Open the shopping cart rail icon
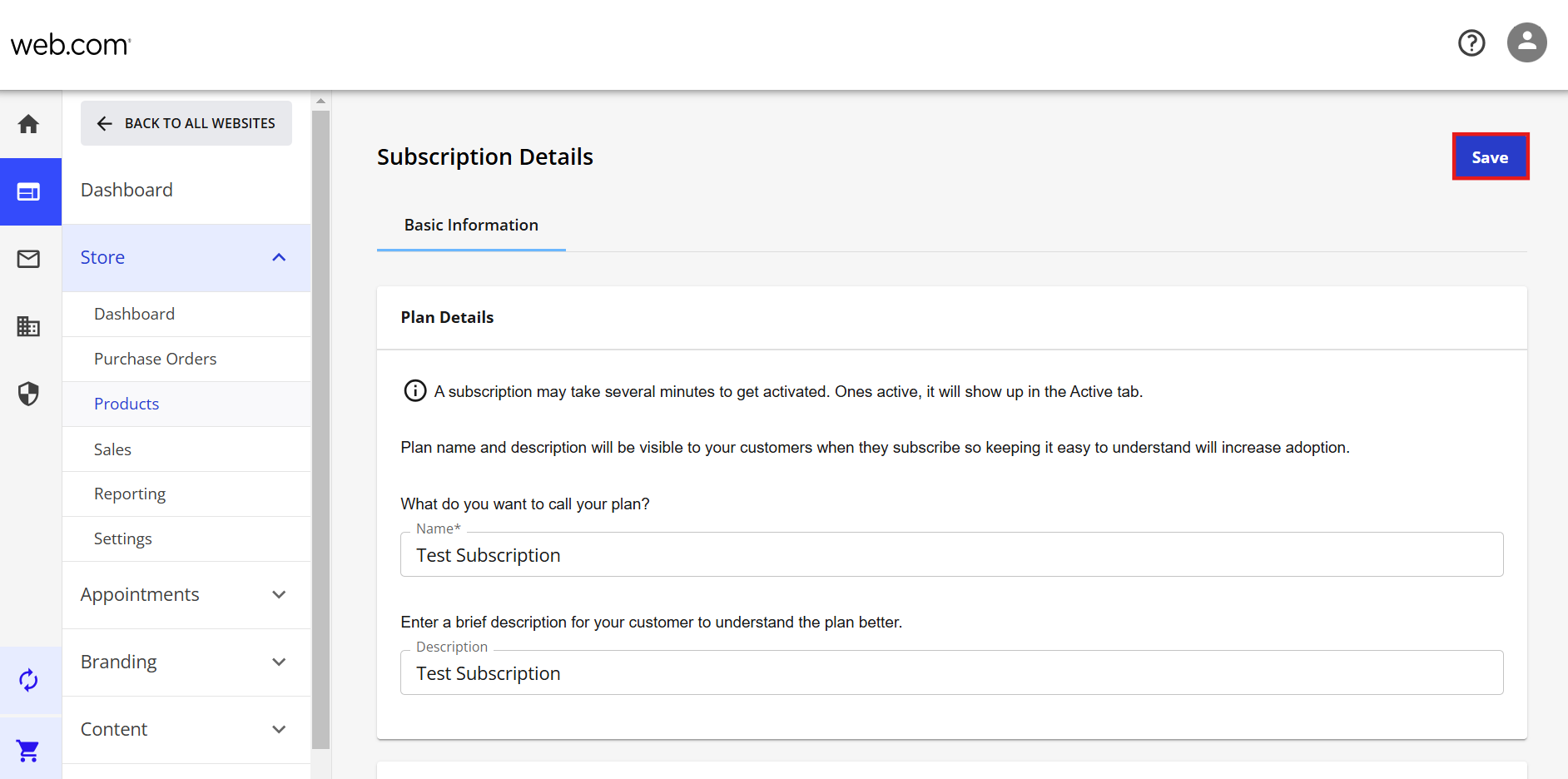 click(28, 751)
